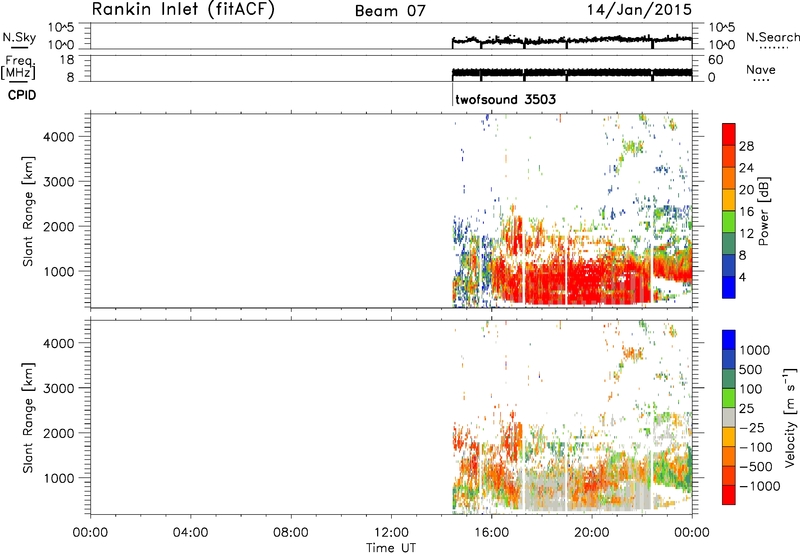Click the power colorbar value 4

click(743, 277)
